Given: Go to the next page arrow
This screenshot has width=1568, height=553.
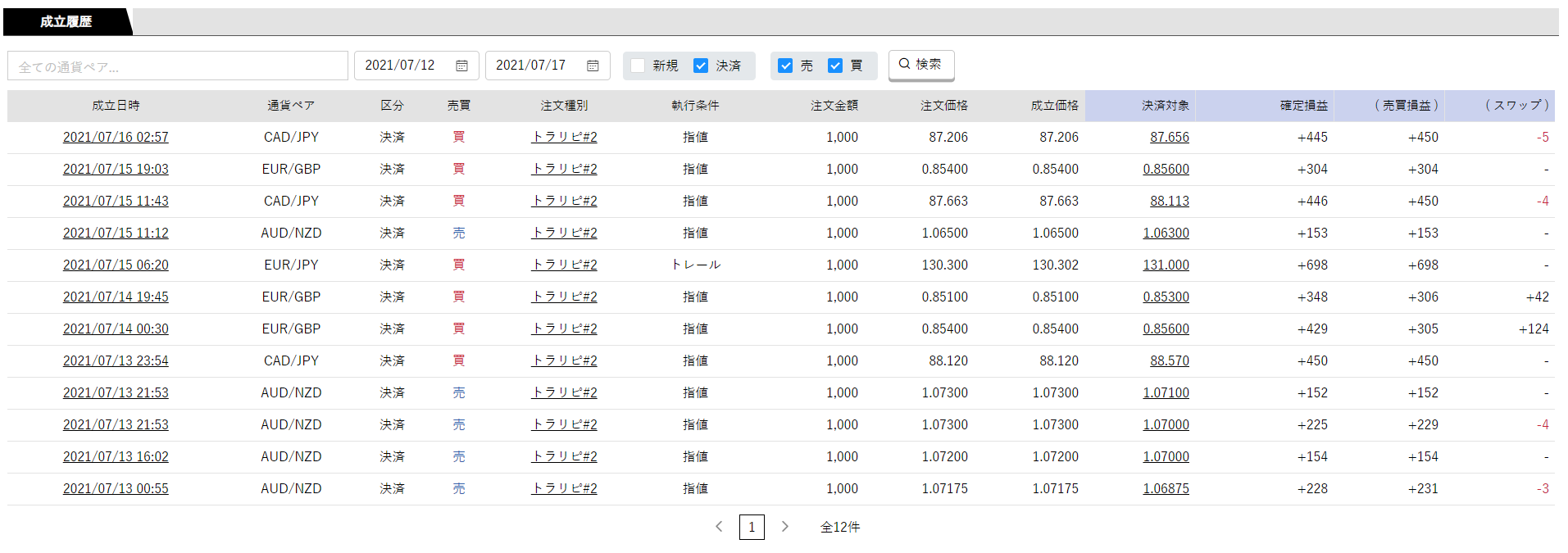Looking at the screenshot, I should point(784,527).
